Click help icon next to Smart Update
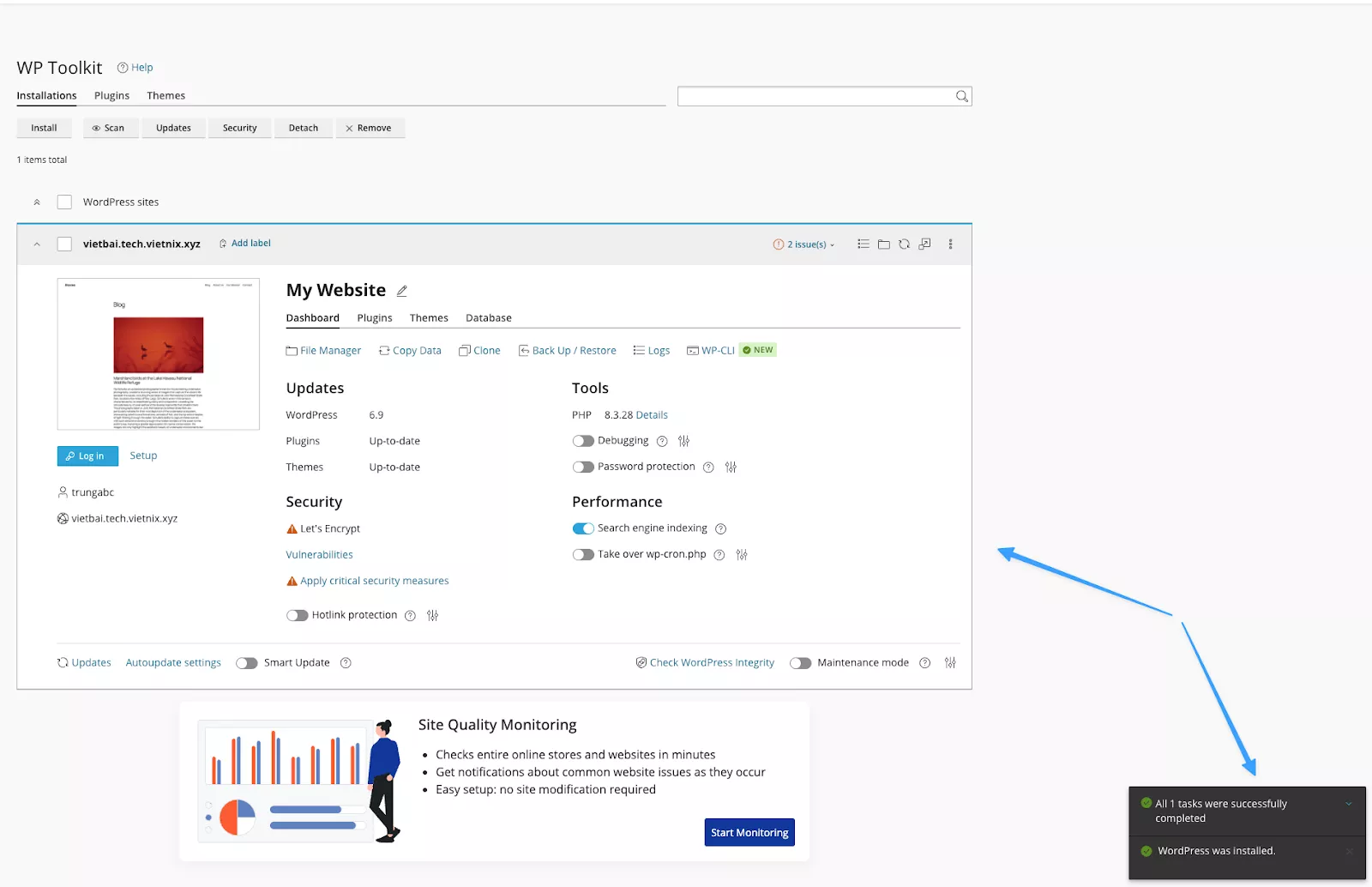This screenshot has height=887, width=1372. 346,663
